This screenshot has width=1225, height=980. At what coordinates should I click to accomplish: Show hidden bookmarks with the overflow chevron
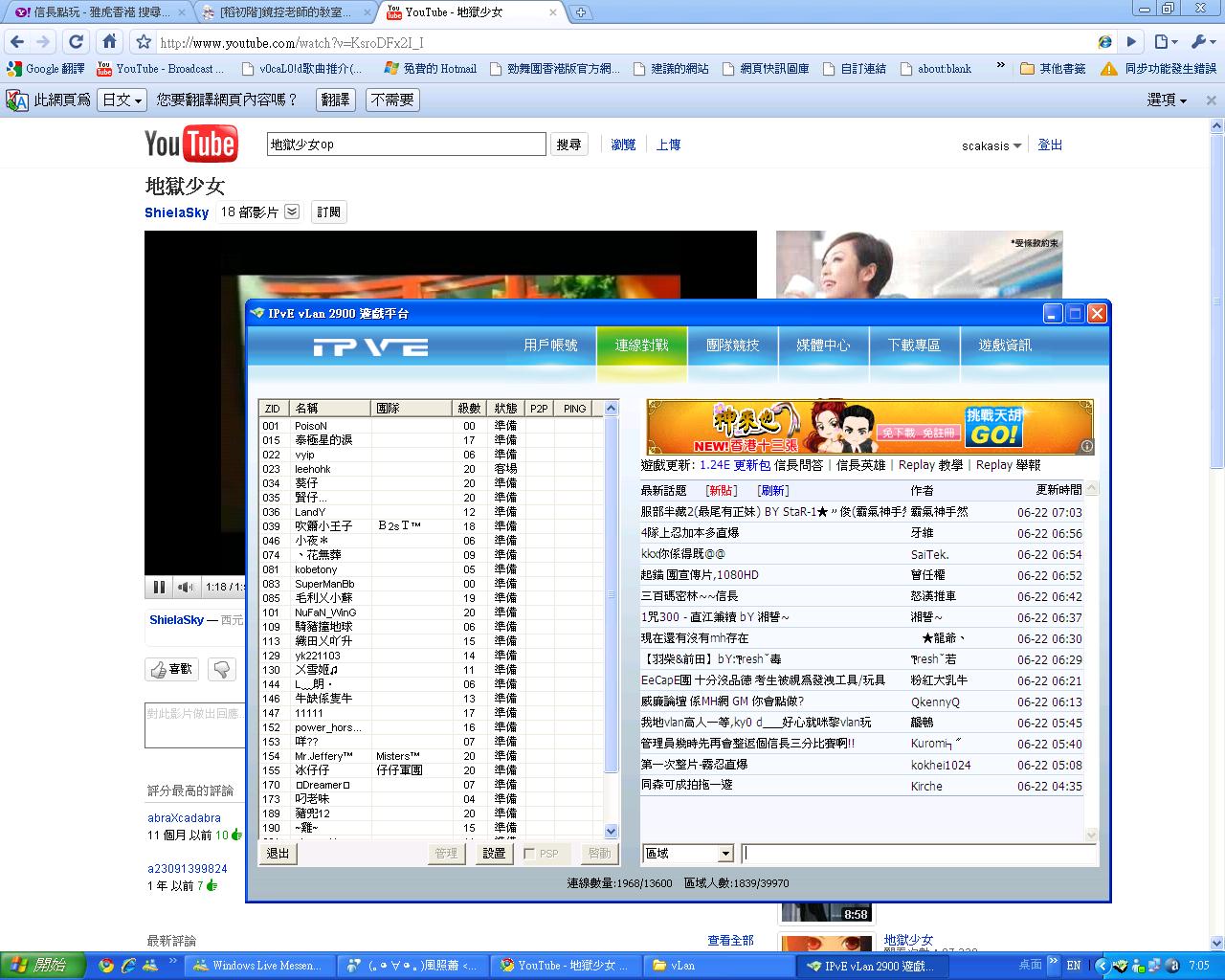(x=1000, y=67)
